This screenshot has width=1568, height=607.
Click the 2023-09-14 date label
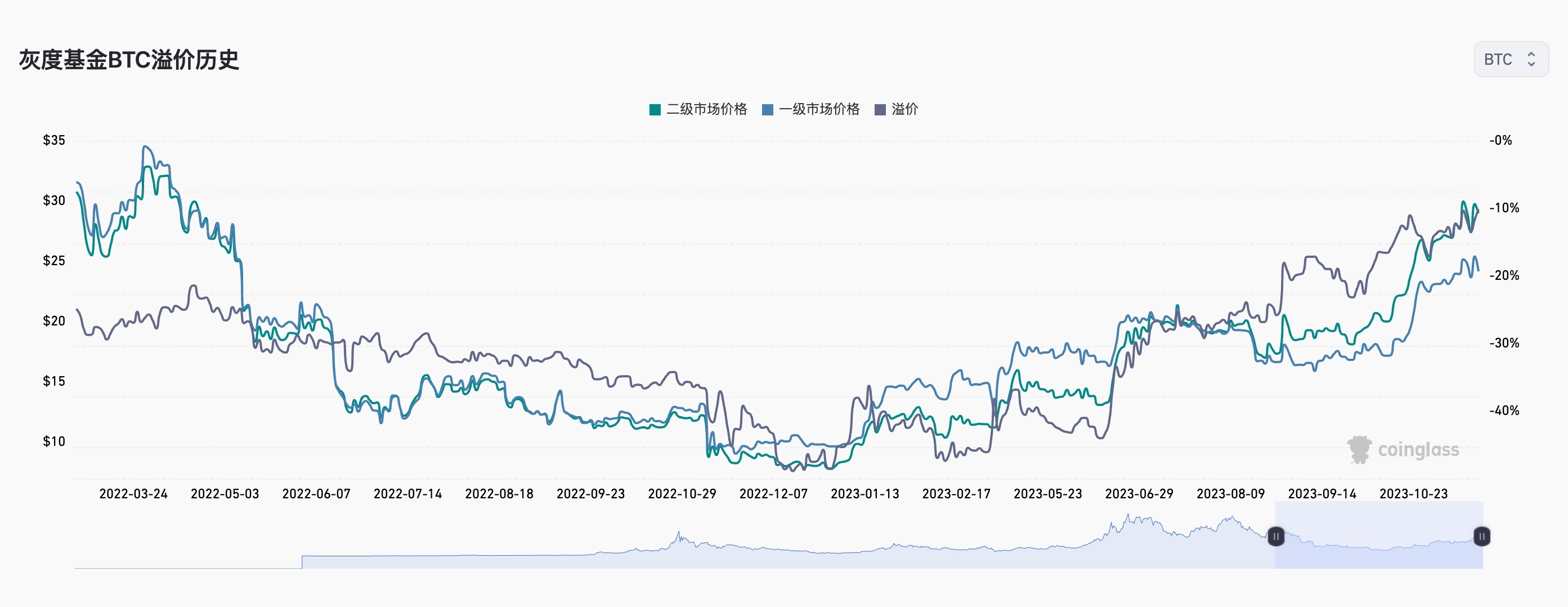click(1322, 494)
